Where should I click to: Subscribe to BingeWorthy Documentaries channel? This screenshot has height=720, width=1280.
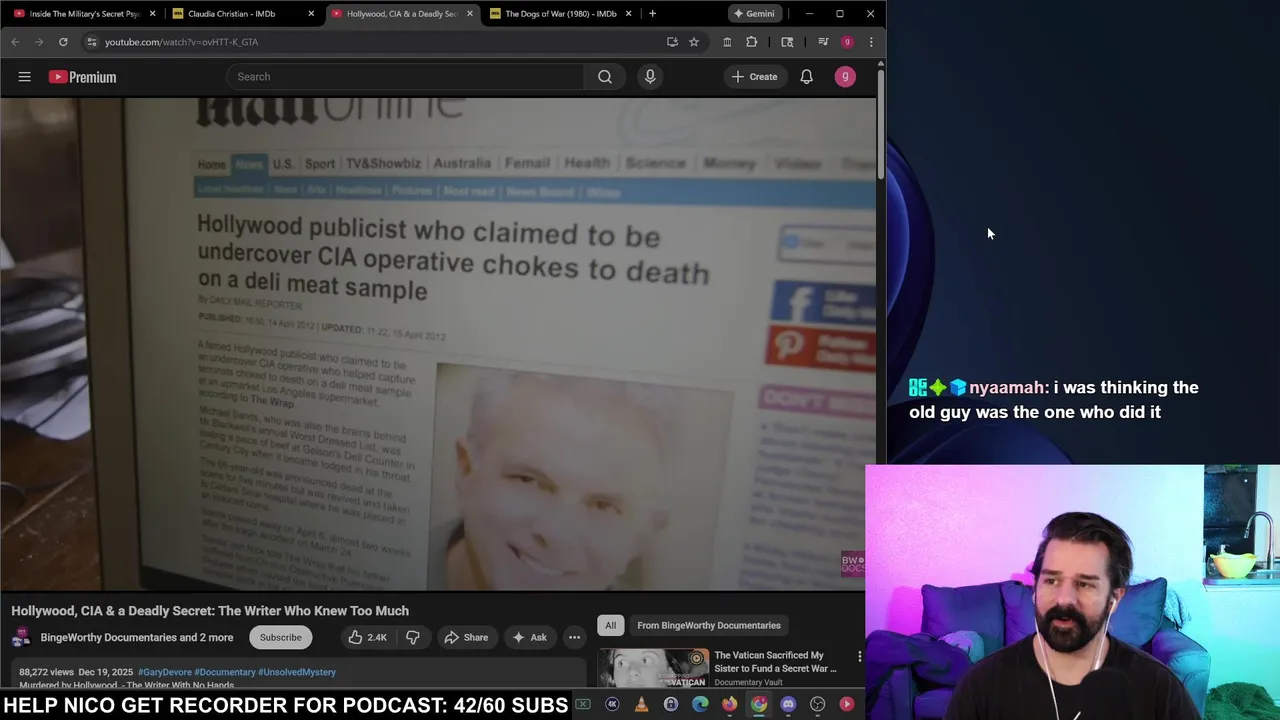pos(280,637)
